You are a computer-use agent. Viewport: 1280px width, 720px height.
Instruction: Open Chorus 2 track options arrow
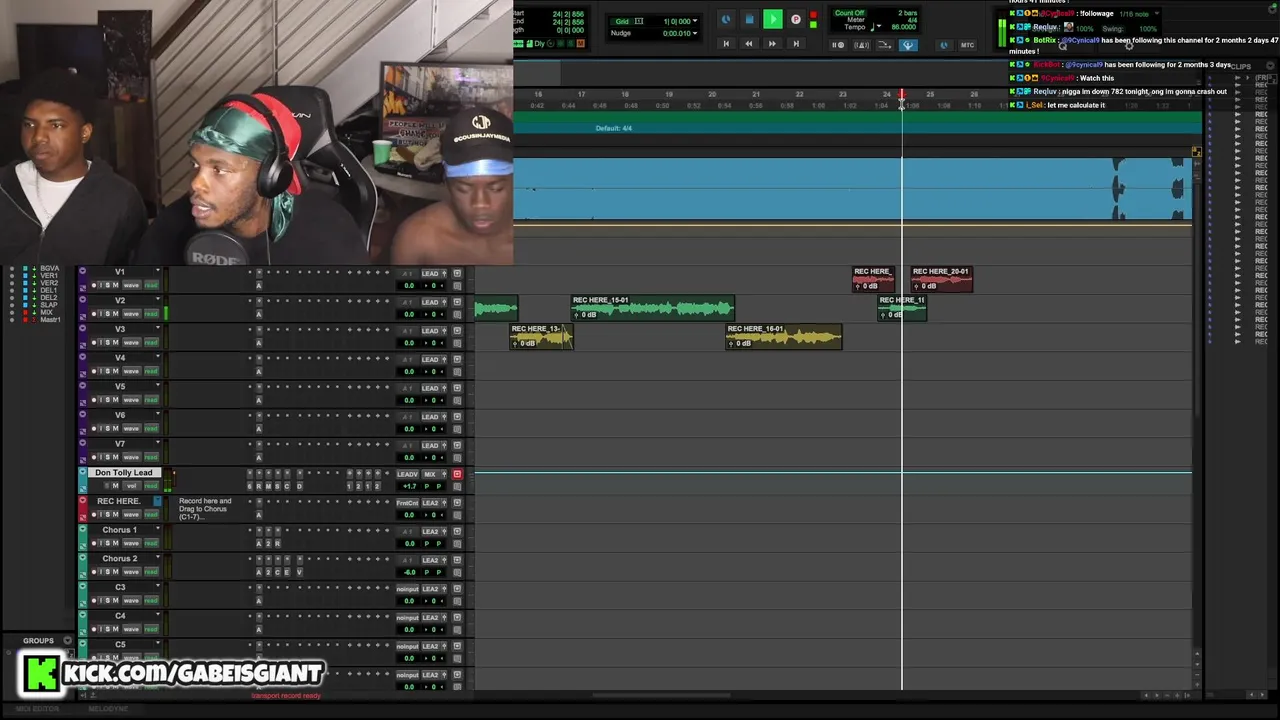coord(157,558)
